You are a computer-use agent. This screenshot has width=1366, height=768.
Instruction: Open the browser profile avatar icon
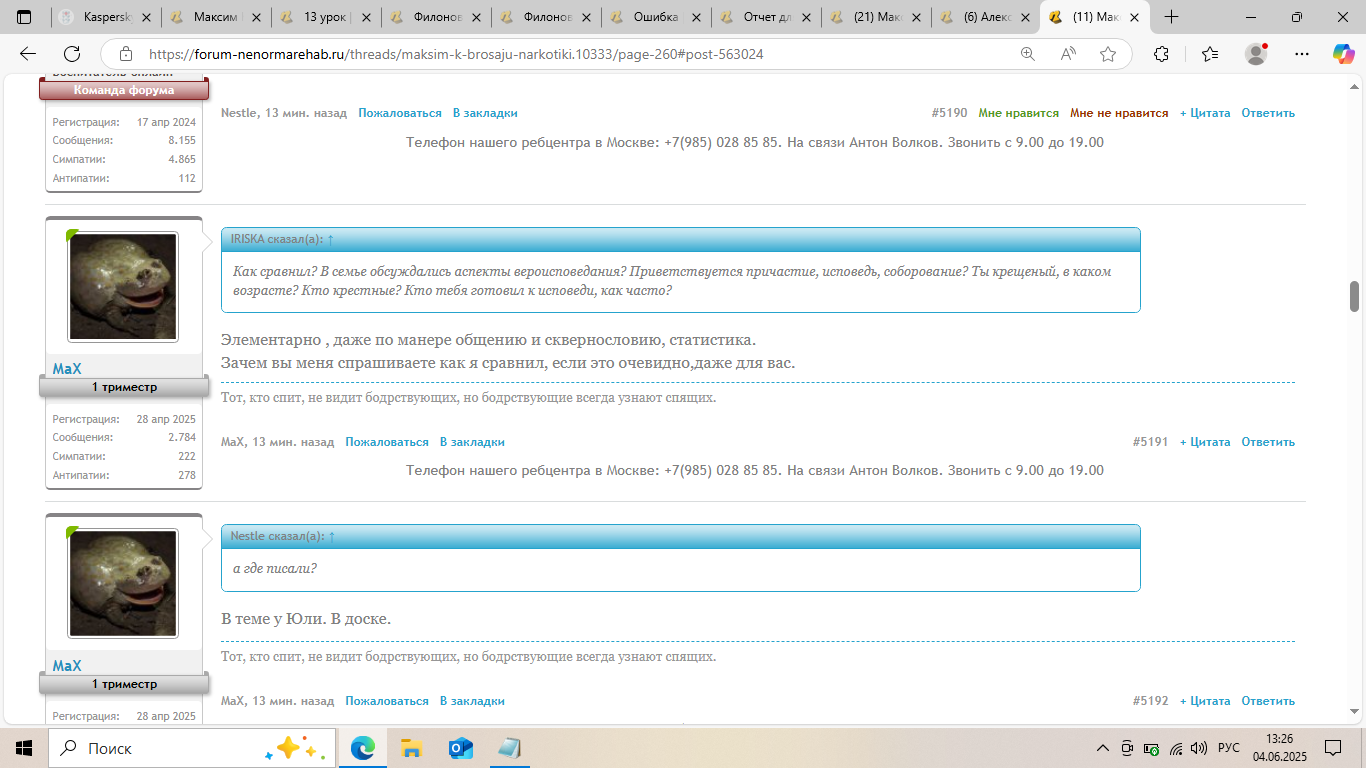[x=1256, y=54]
